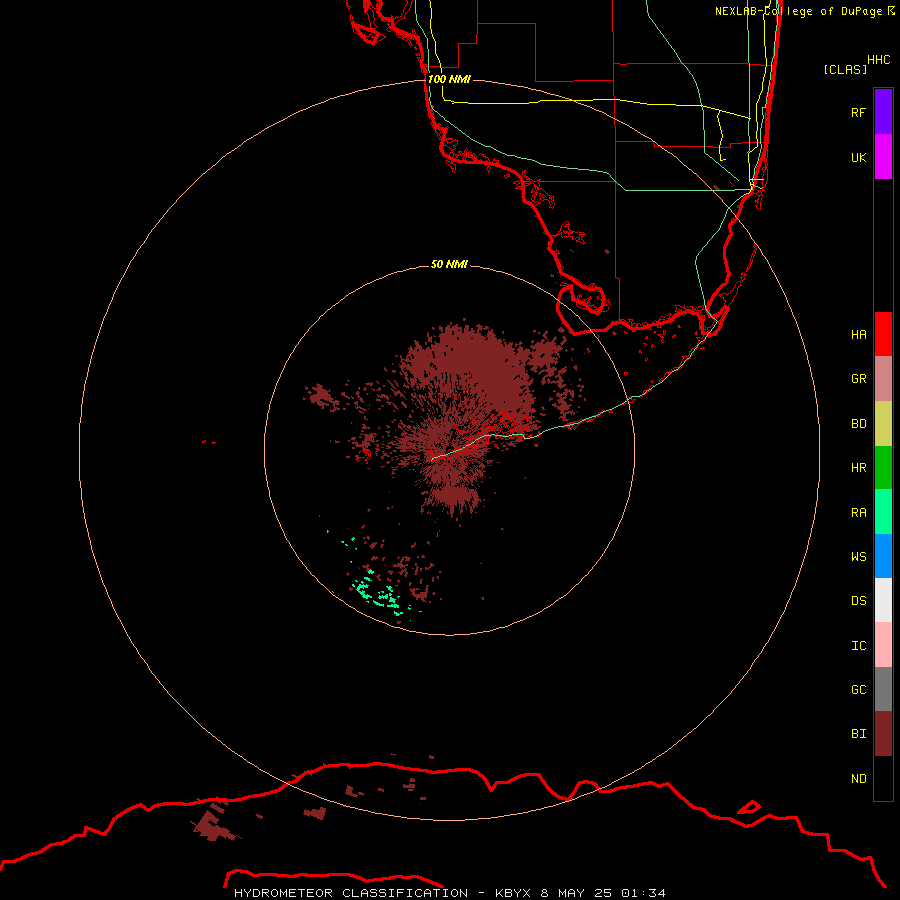
Task: Click the WS legend label
Action: [858, 556]
